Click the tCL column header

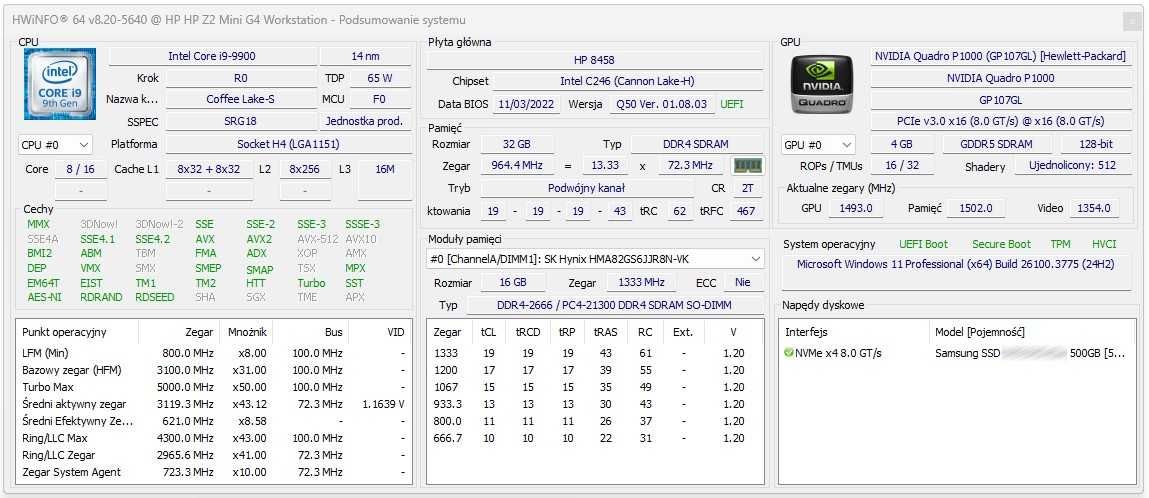click(489, 332)
